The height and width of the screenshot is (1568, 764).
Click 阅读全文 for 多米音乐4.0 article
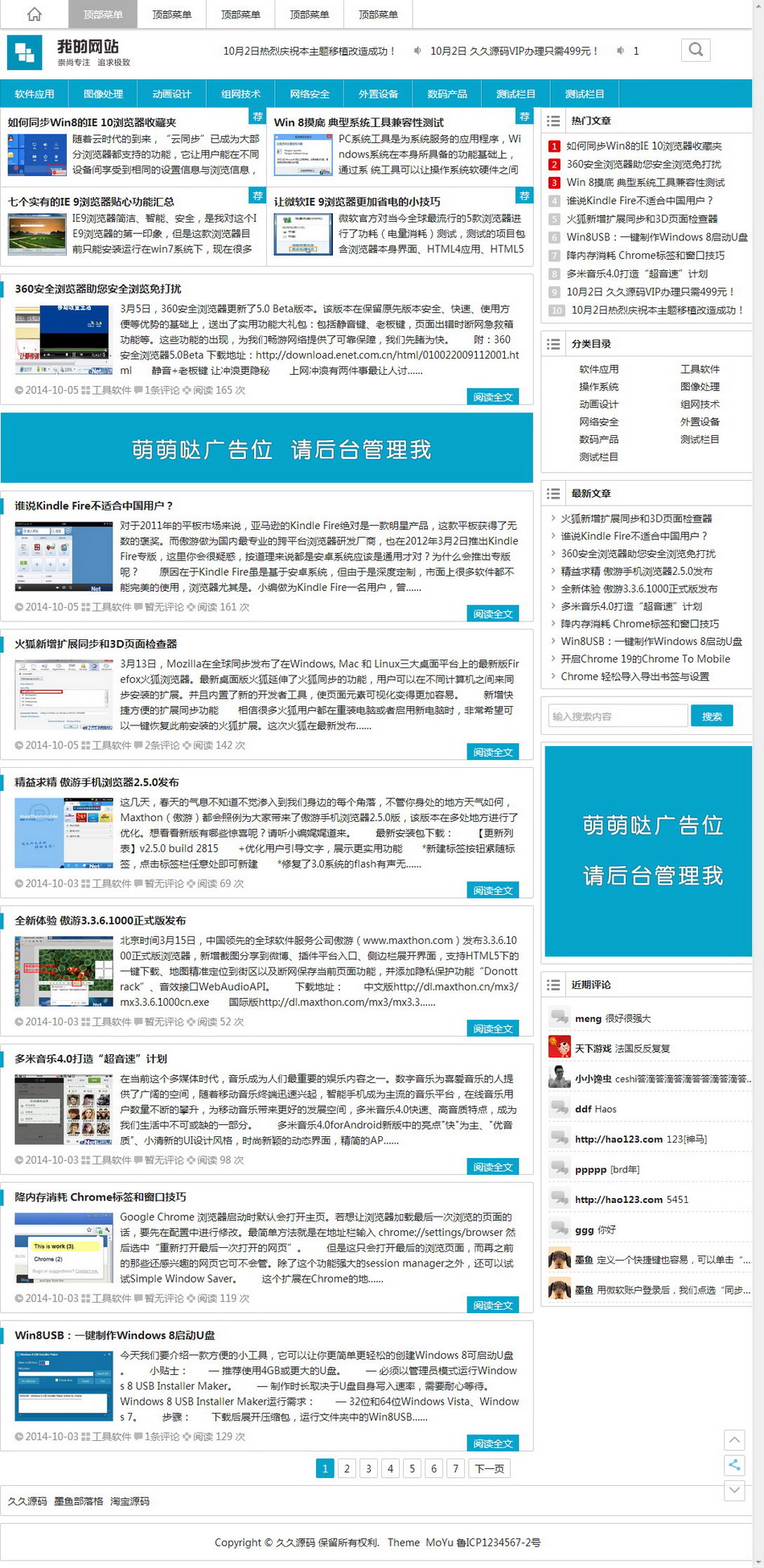[x=493, y=1167]
